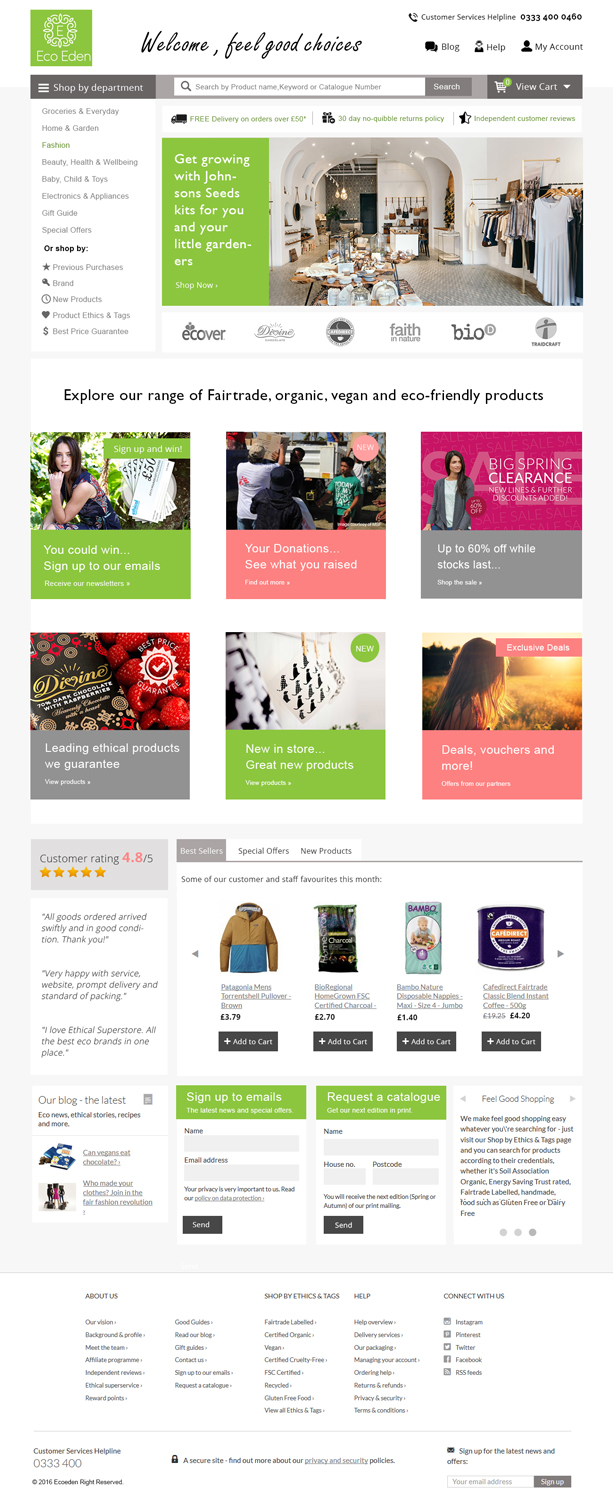The height and width of the screenshot is (1500, 613).
Task: Select Fashion in the department list
Action: (x=56, y=145)
